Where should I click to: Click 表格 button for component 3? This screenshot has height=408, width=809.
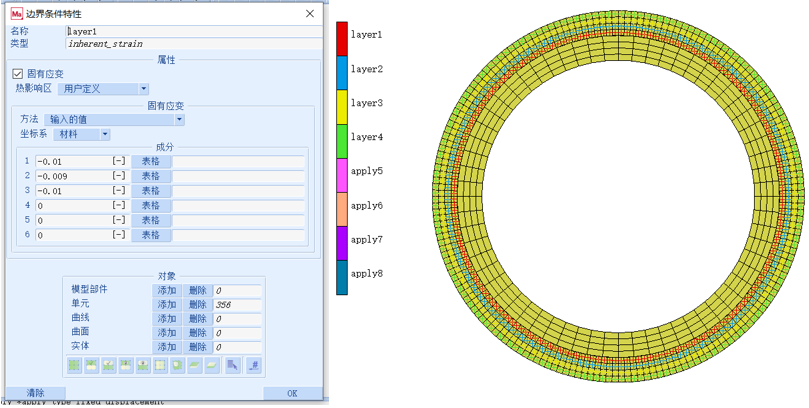(151, 191)
